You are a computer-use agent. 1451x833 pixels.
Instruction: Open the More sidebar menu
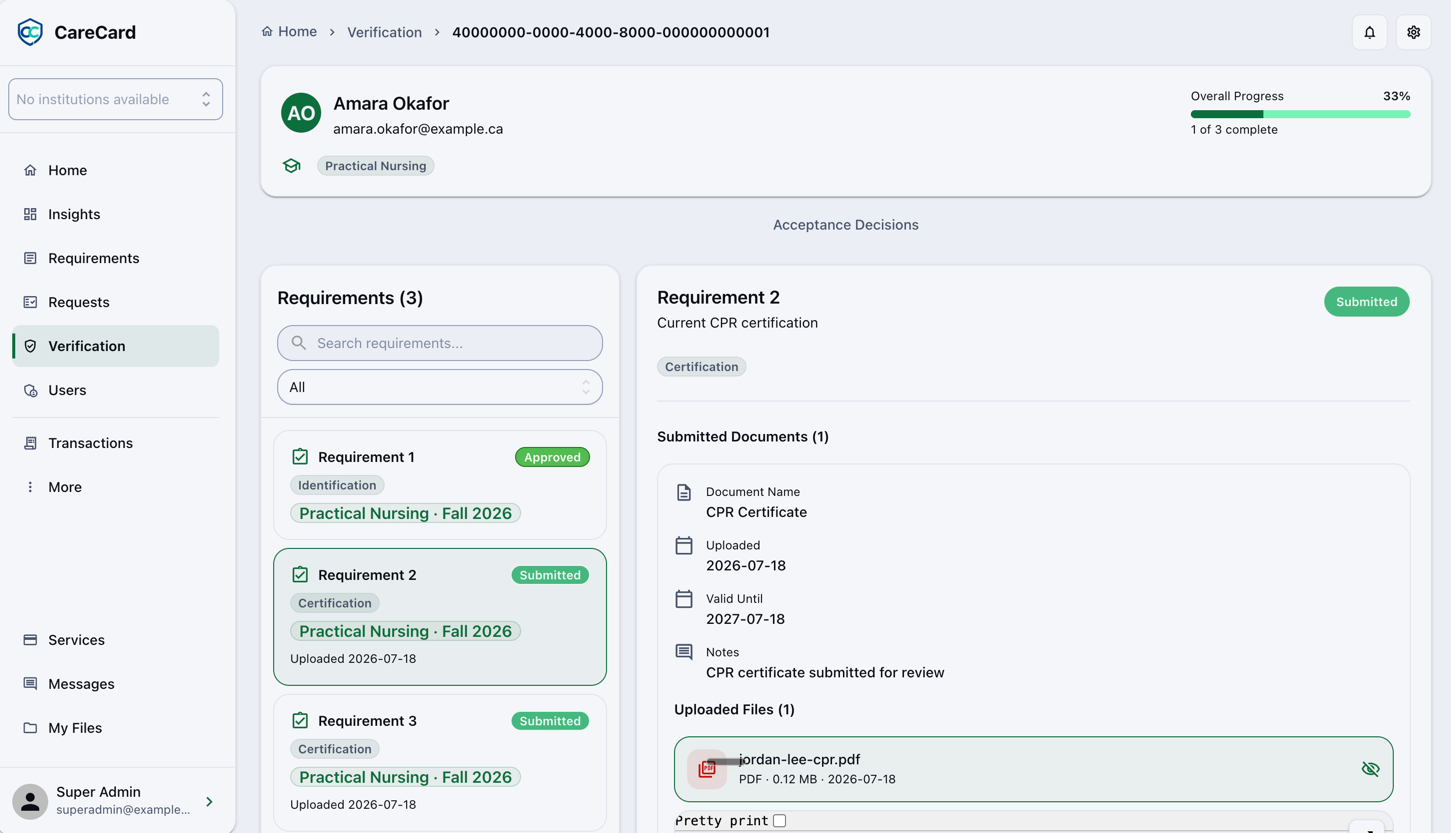(115, 487)
